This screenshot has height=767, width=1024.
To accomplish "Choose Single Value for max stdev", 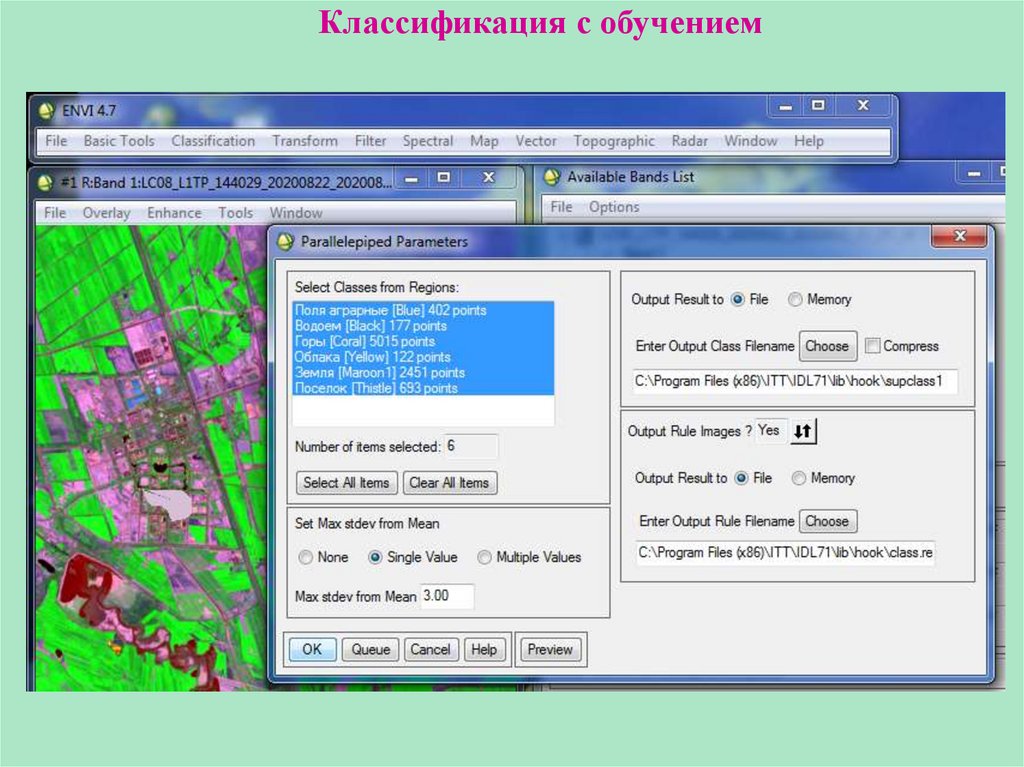I will pos(375,557).
